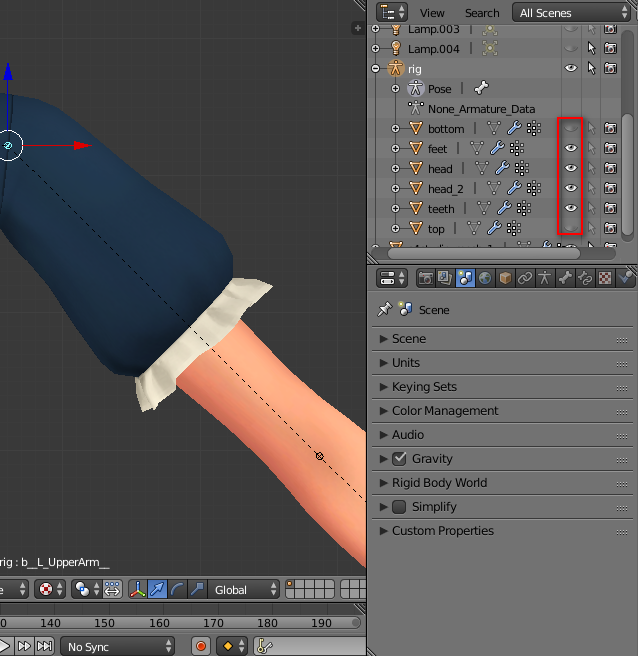Hide the feet mesh with eye icon
The height and width of the screenshot is (656, 638).
click(571, 148)
